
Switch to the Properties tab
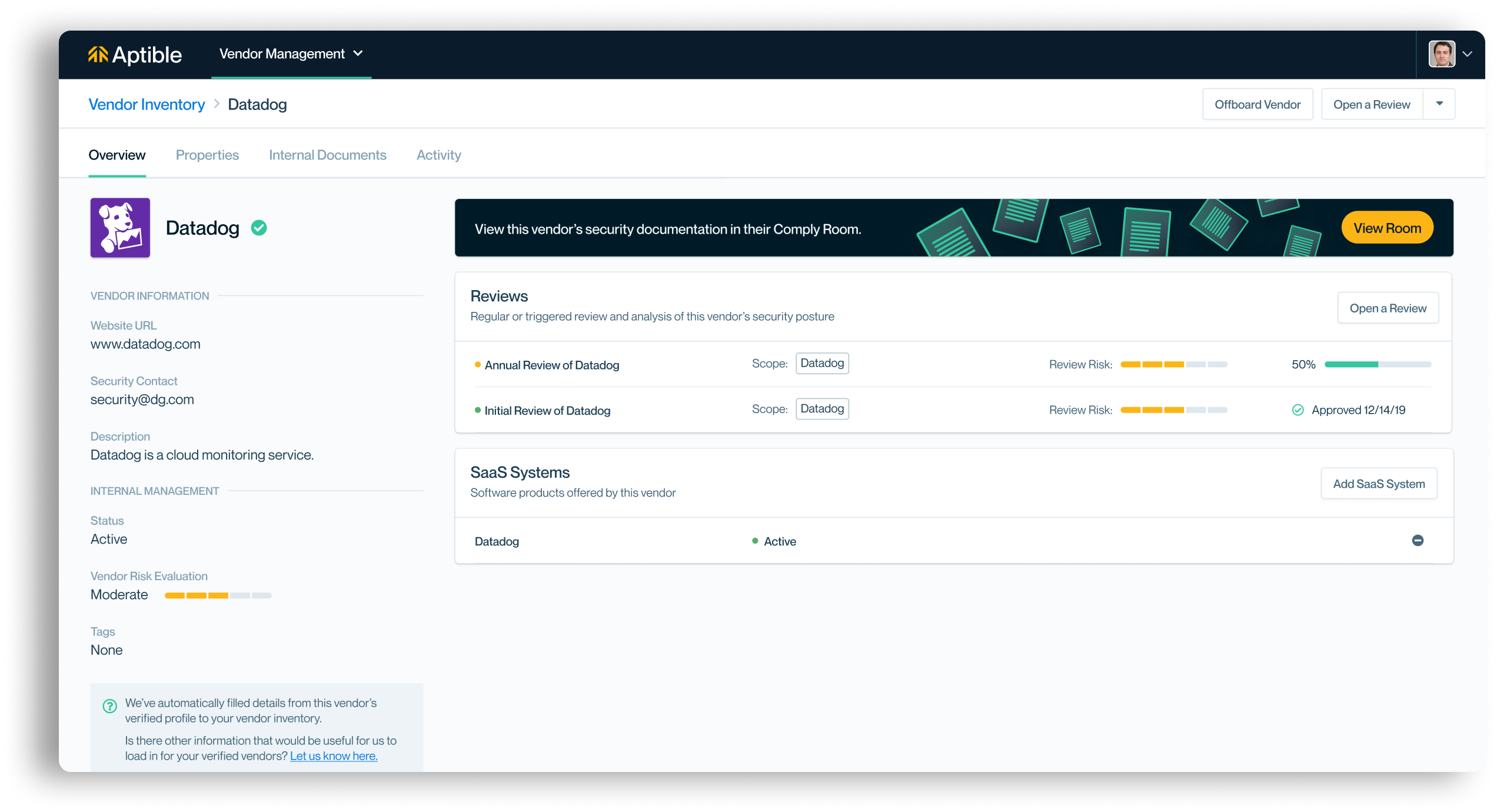pos(207,155)
